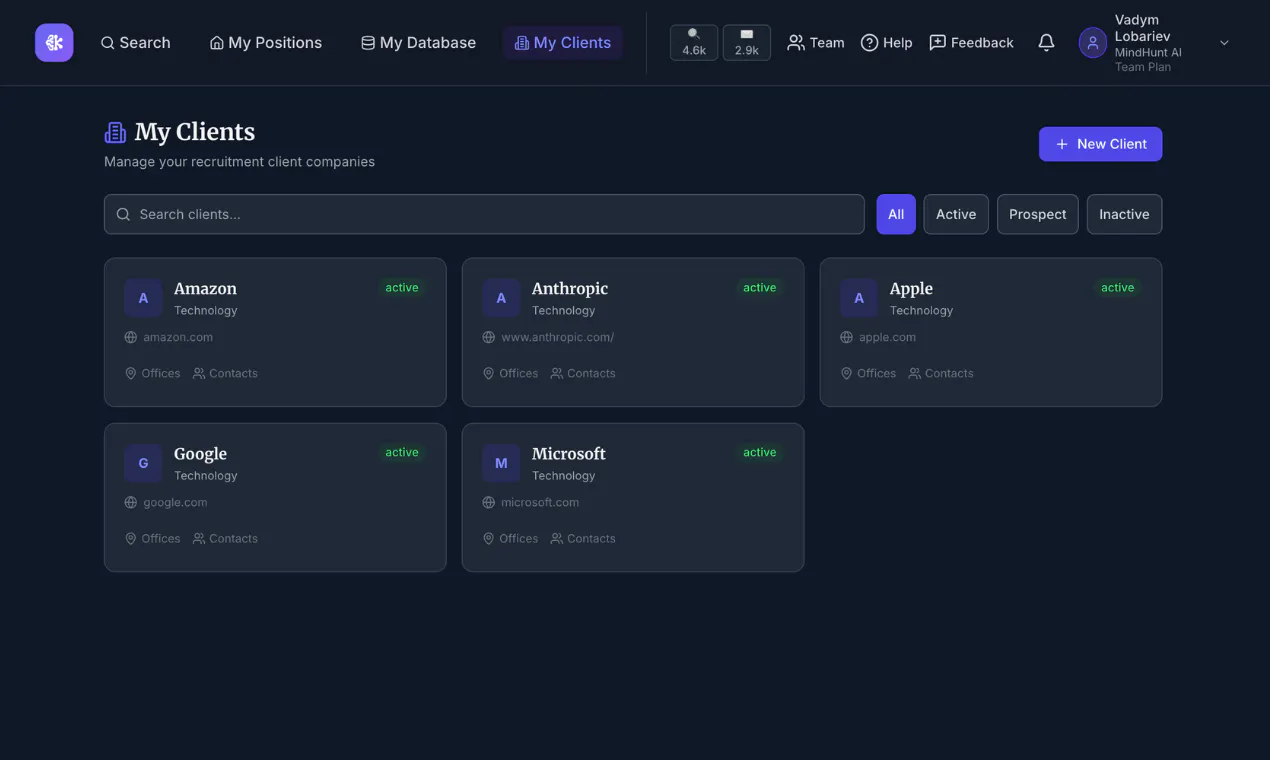Open Contacts on the Anthropic card
The height and width of the screenshot is (760, 1270).
(583, 373)
